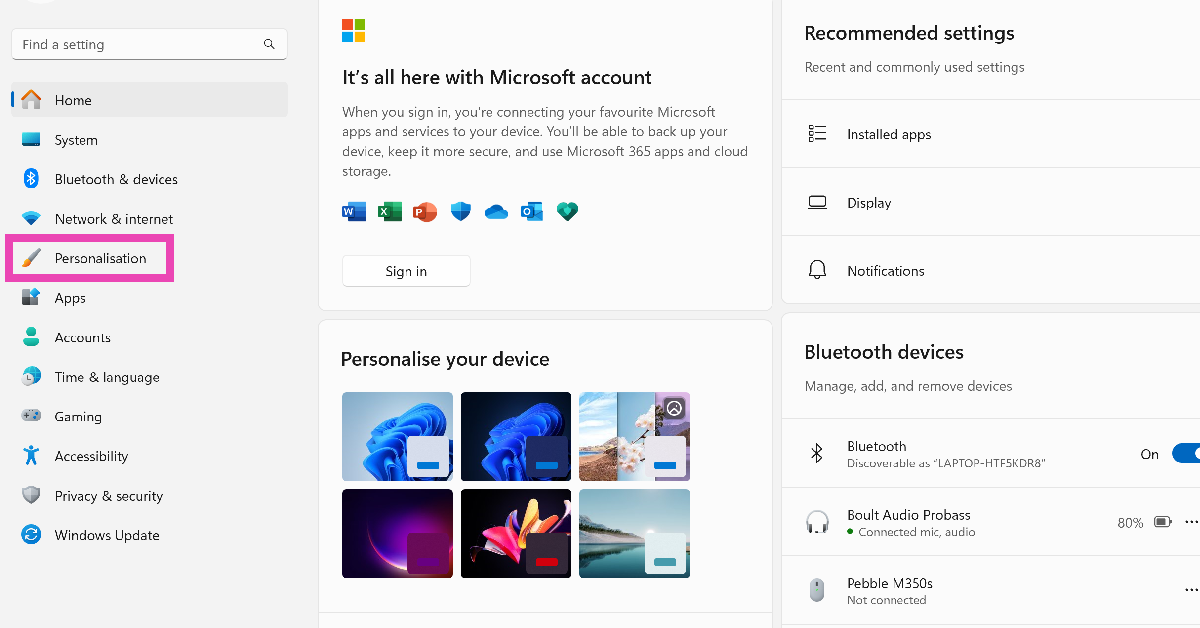1200x628 pixels.
Task: Open Installed apps recommended setting
Action: (889, 134)
